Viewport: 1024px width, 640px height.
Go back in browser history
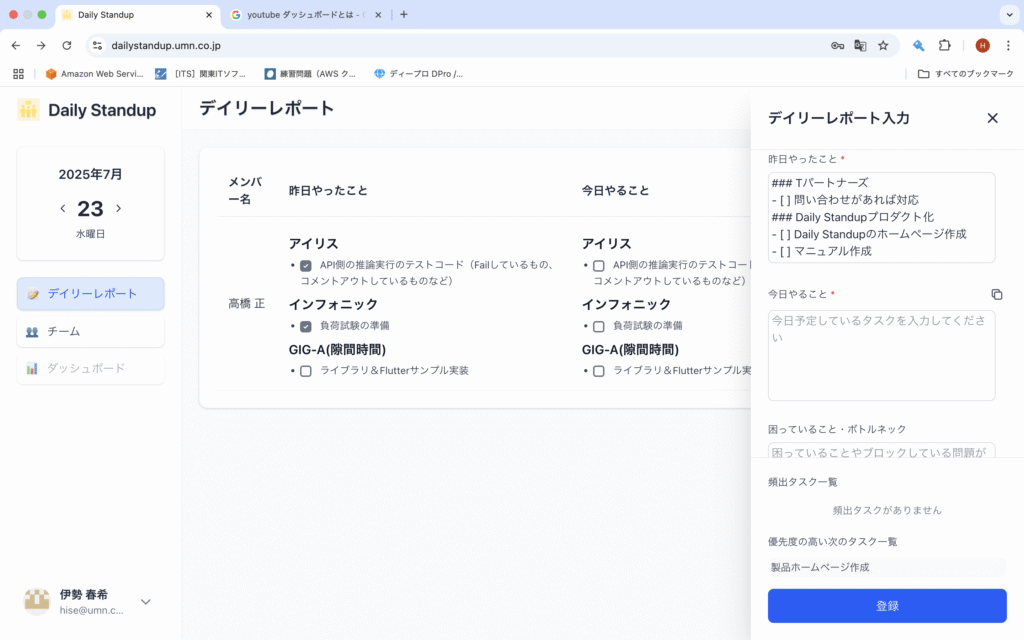[16, 45]
